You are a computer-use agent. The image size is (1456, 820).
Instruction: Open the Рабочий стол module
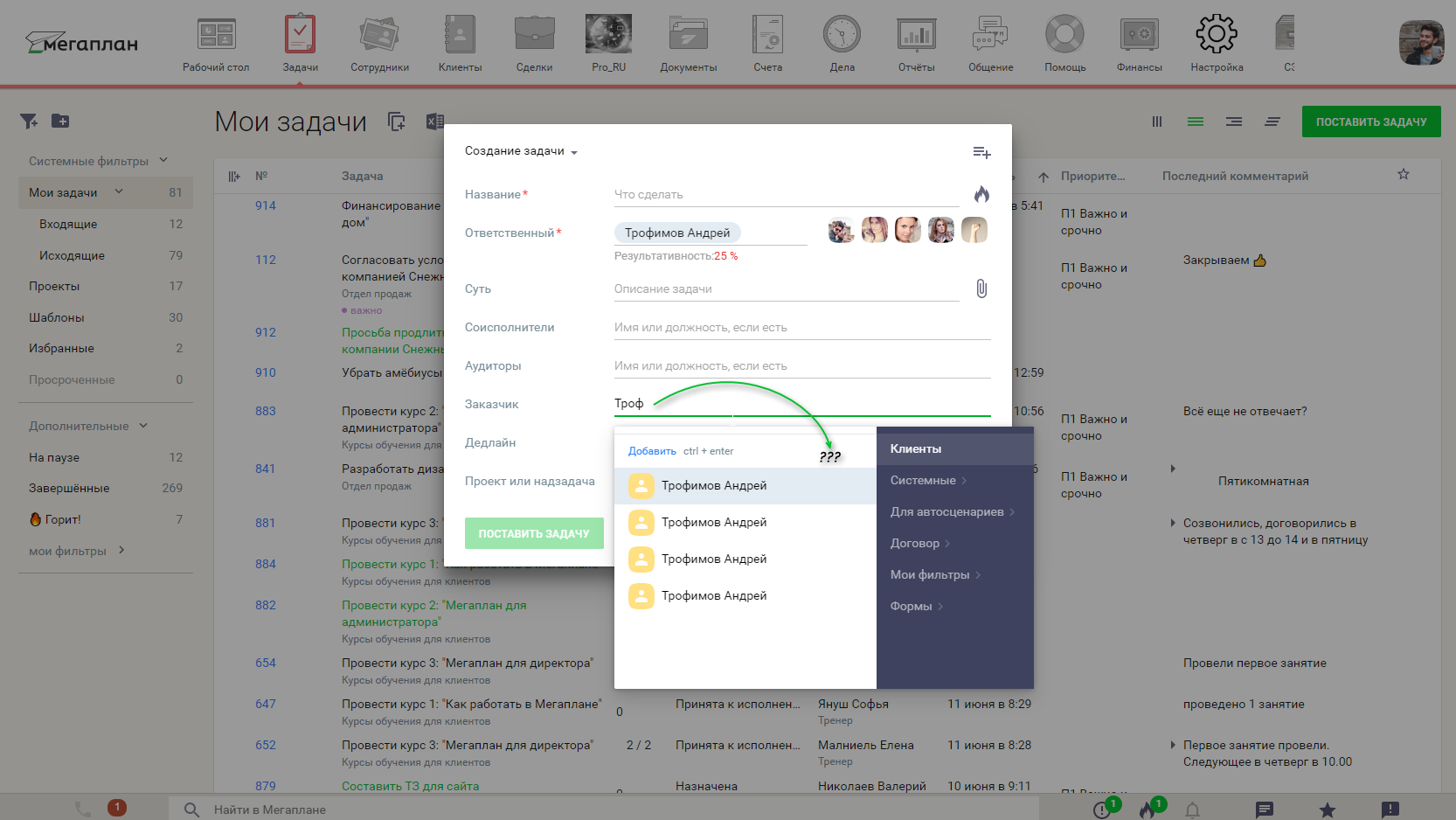pos(216,44)
